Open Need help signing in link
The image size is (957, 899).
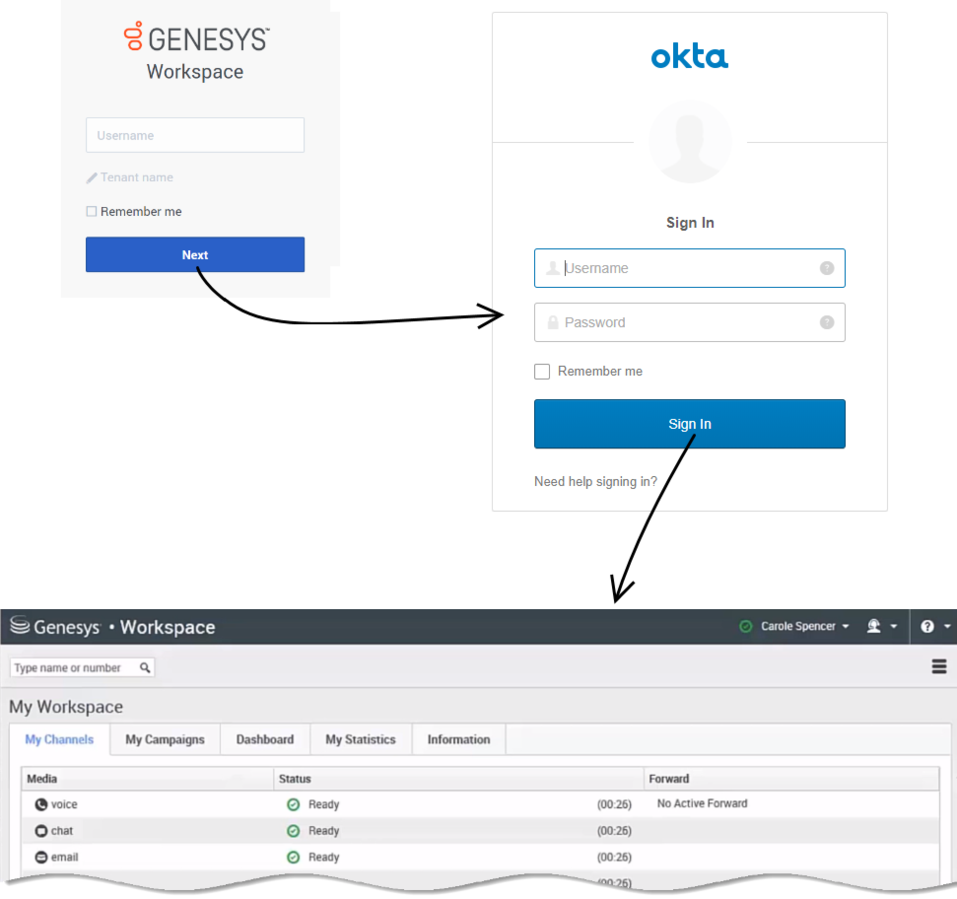(595, 482)
